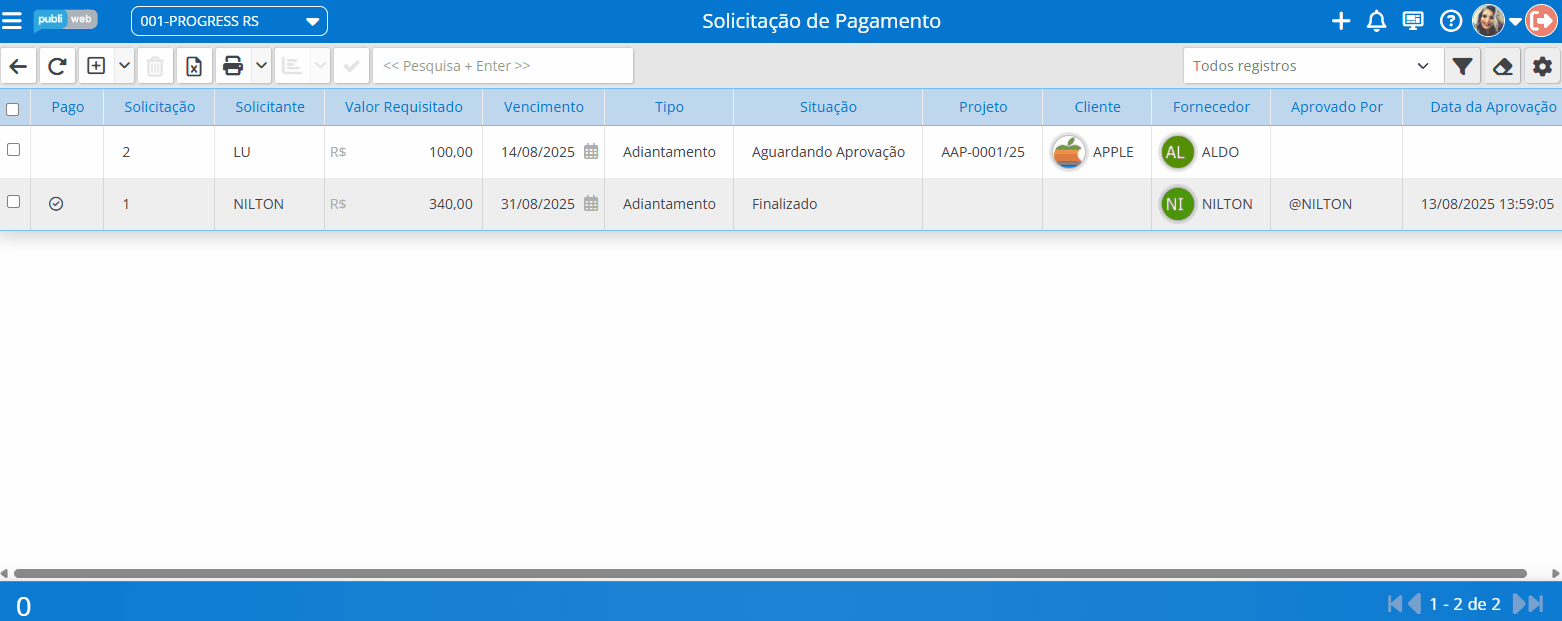Click the back arrow toolbar button
The width and height of the screenshot is (1562, 621).
(18, 66)
